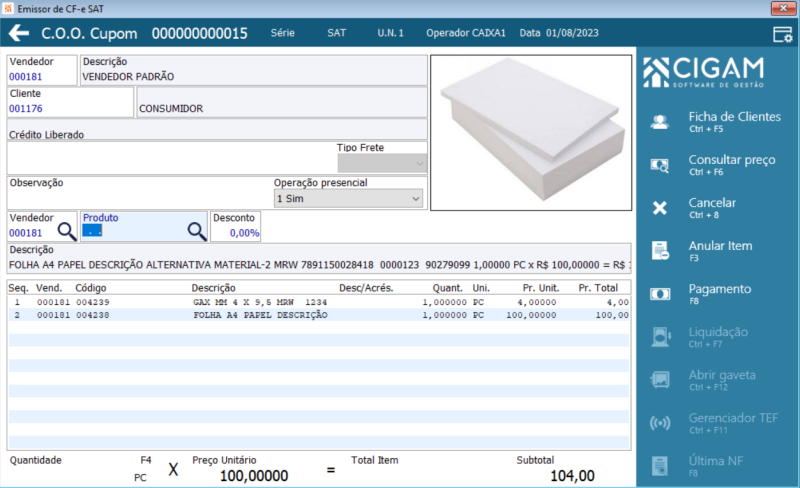This screenshot has width=800, height=488.
Task: Select row 1 GAX MM item
Action: pos(318,302)
